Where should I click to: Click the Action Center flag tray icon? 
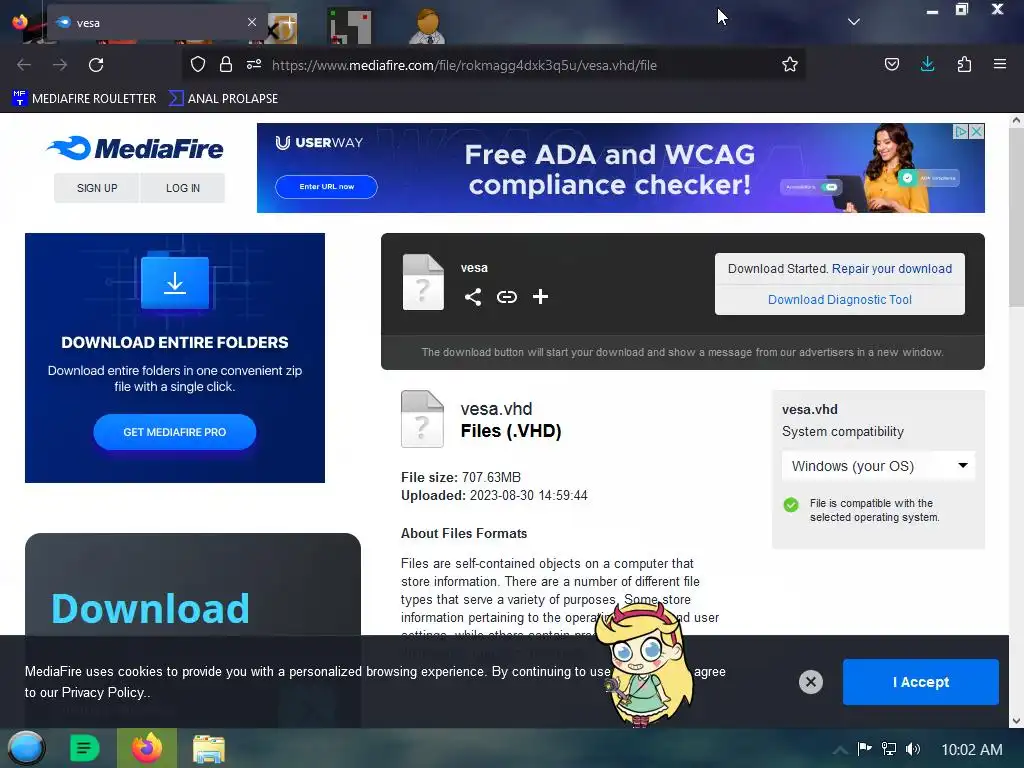[864, 749]
